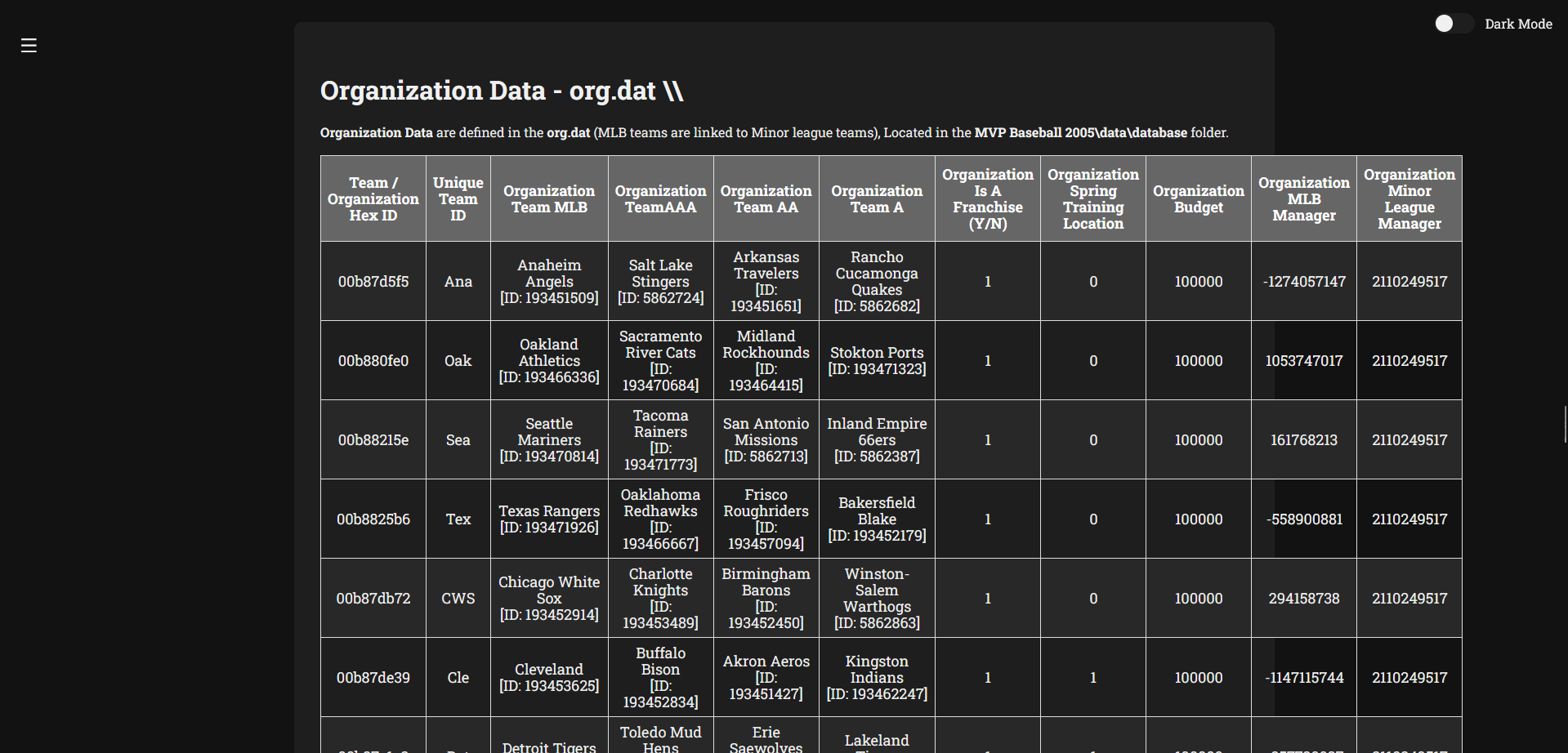Click MLB manager value -1274057147
The height and width of the screenshot is (753, 1568).
(x=1304, y=282)
